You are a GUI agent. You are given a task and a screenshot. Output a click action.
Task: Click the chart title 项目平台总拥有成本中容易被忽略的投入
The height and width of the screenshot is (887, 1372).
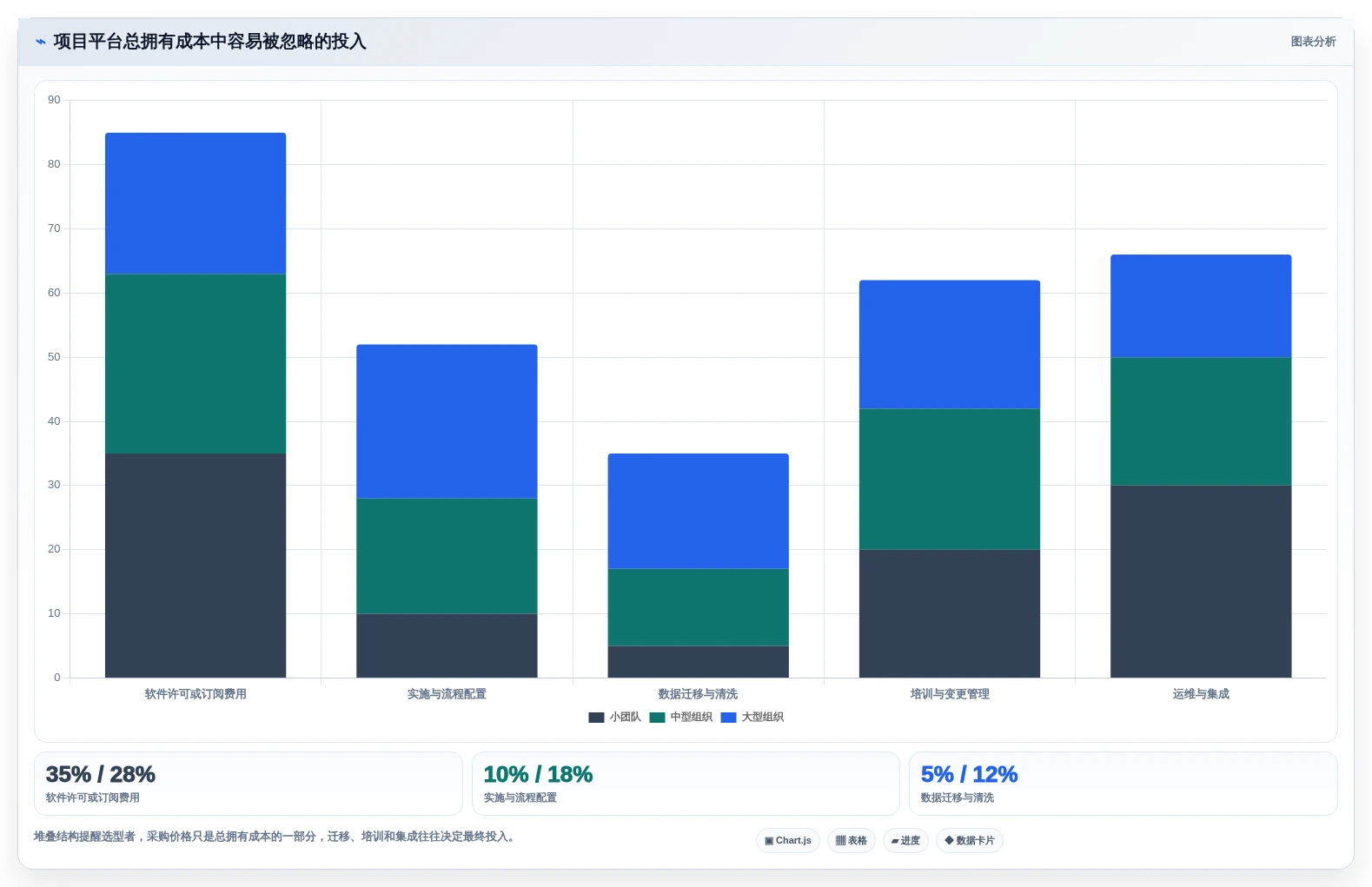pyautogui.click(x=209, y=42)
